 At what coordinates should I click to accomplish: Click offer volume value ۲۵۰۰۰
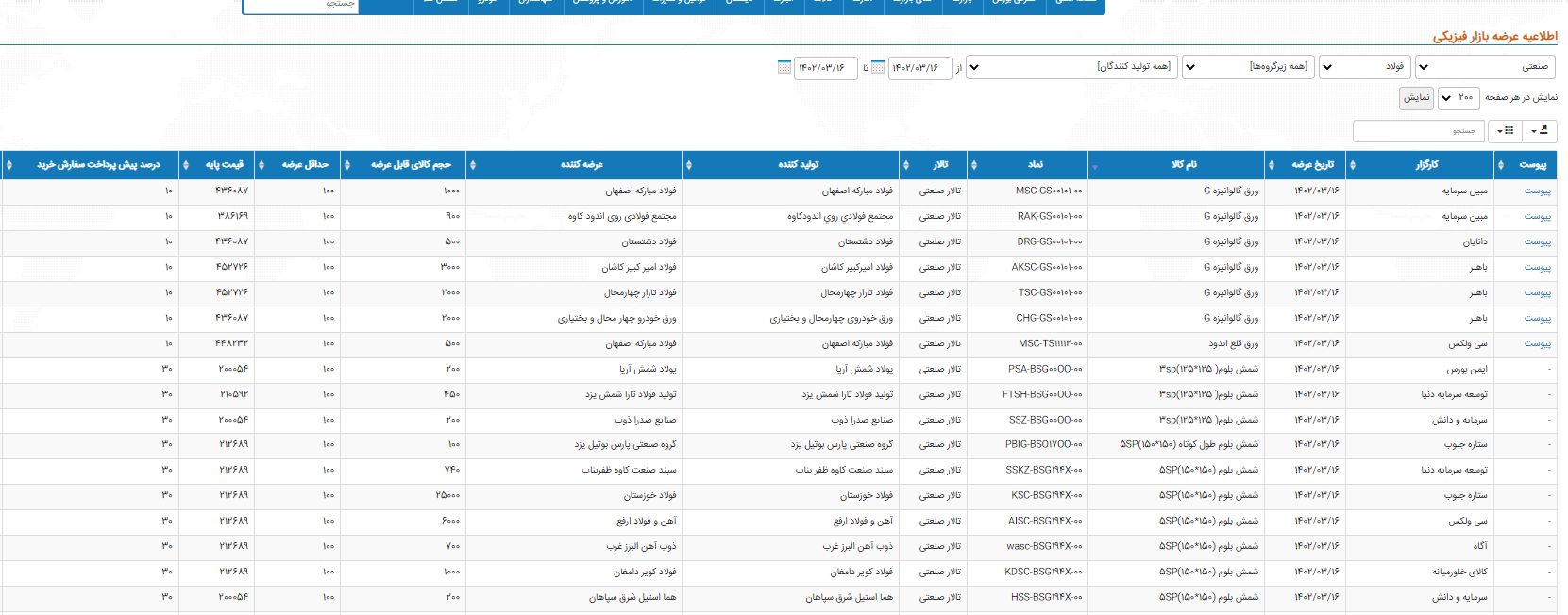pyautogui.click(x=447, y=496)
